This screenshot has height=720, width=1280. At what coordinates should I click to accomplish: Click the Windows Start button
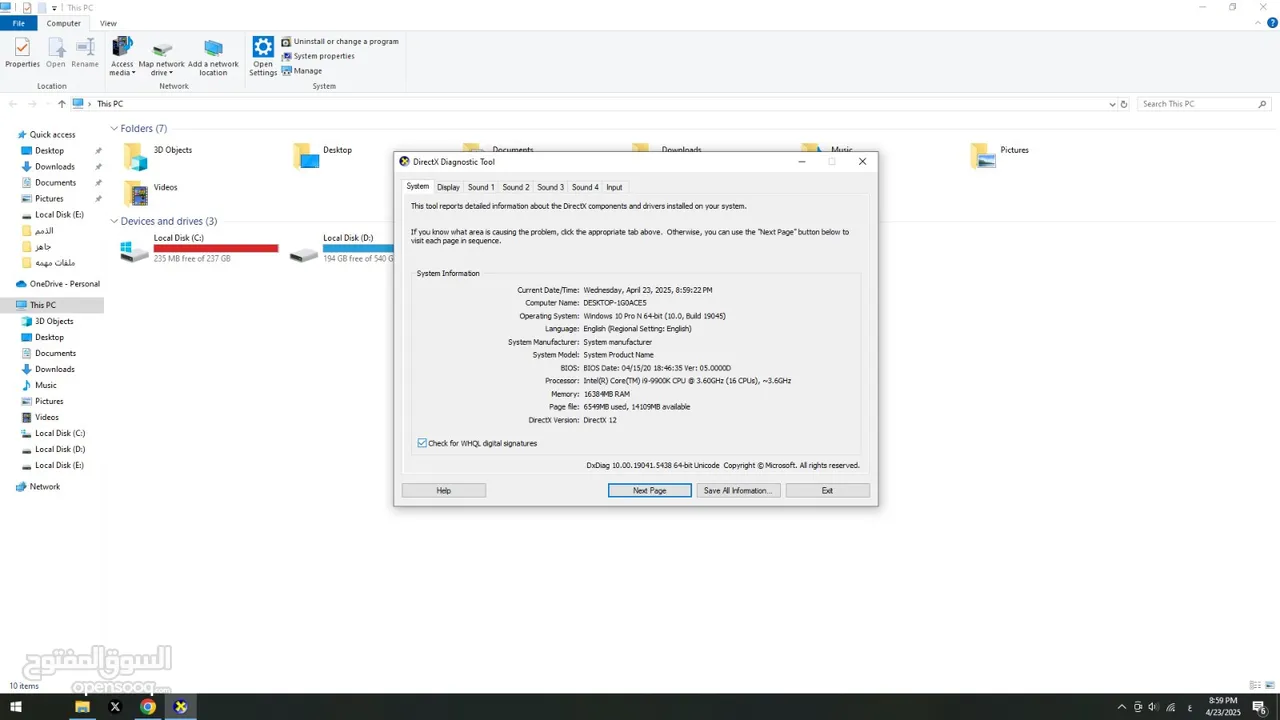[16, 707]
